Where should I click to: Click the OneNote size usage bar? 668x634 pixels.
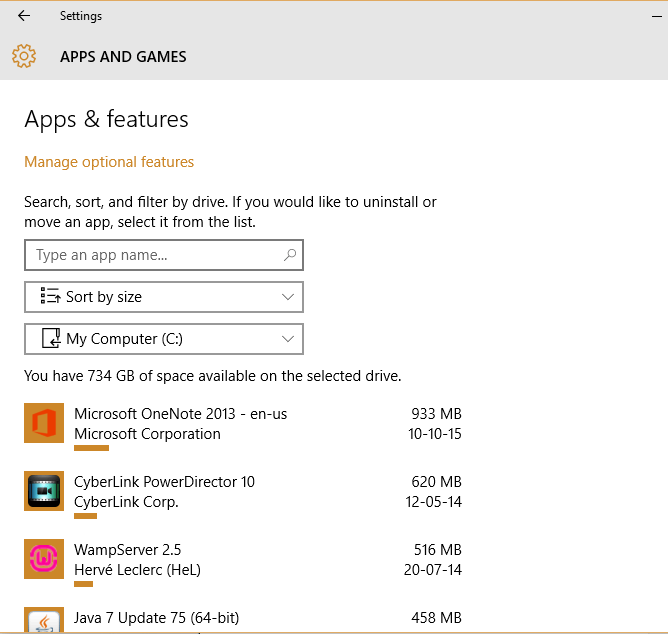(x=91, y=448)
